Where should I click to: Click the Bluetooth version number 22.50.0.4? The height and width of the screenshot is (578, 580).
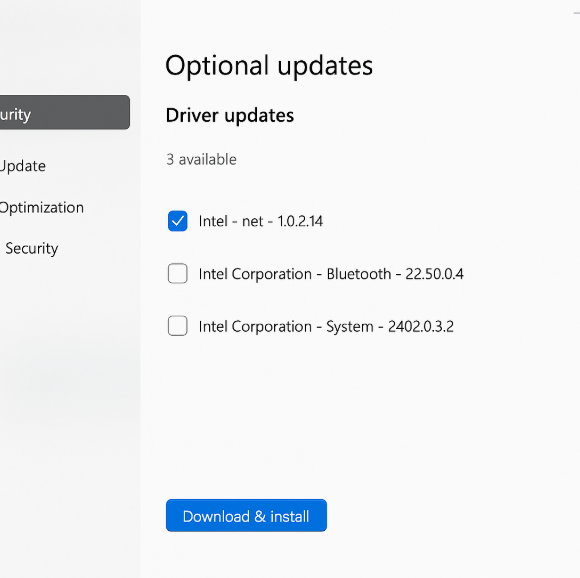(435, 274)
